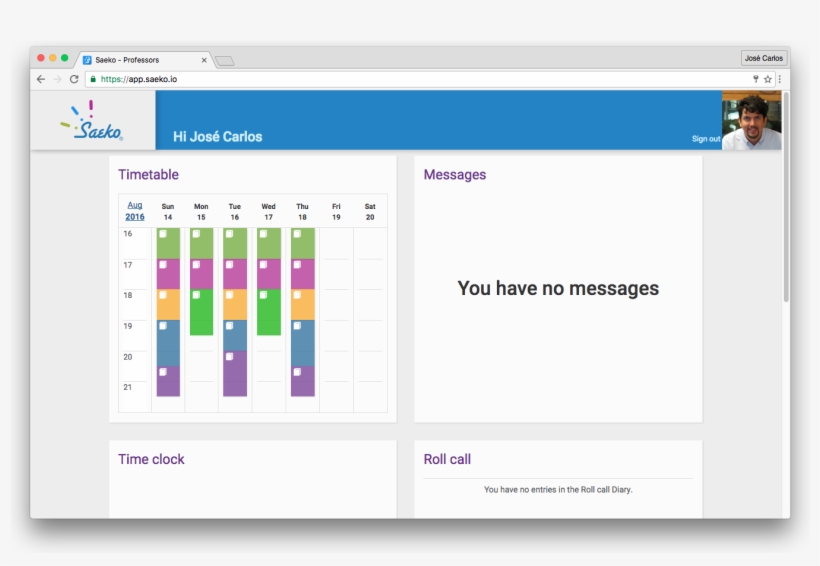This screenshot has width=820, height=566.
Task: Click the Messages heading
Action: click(x=454, y=174)
